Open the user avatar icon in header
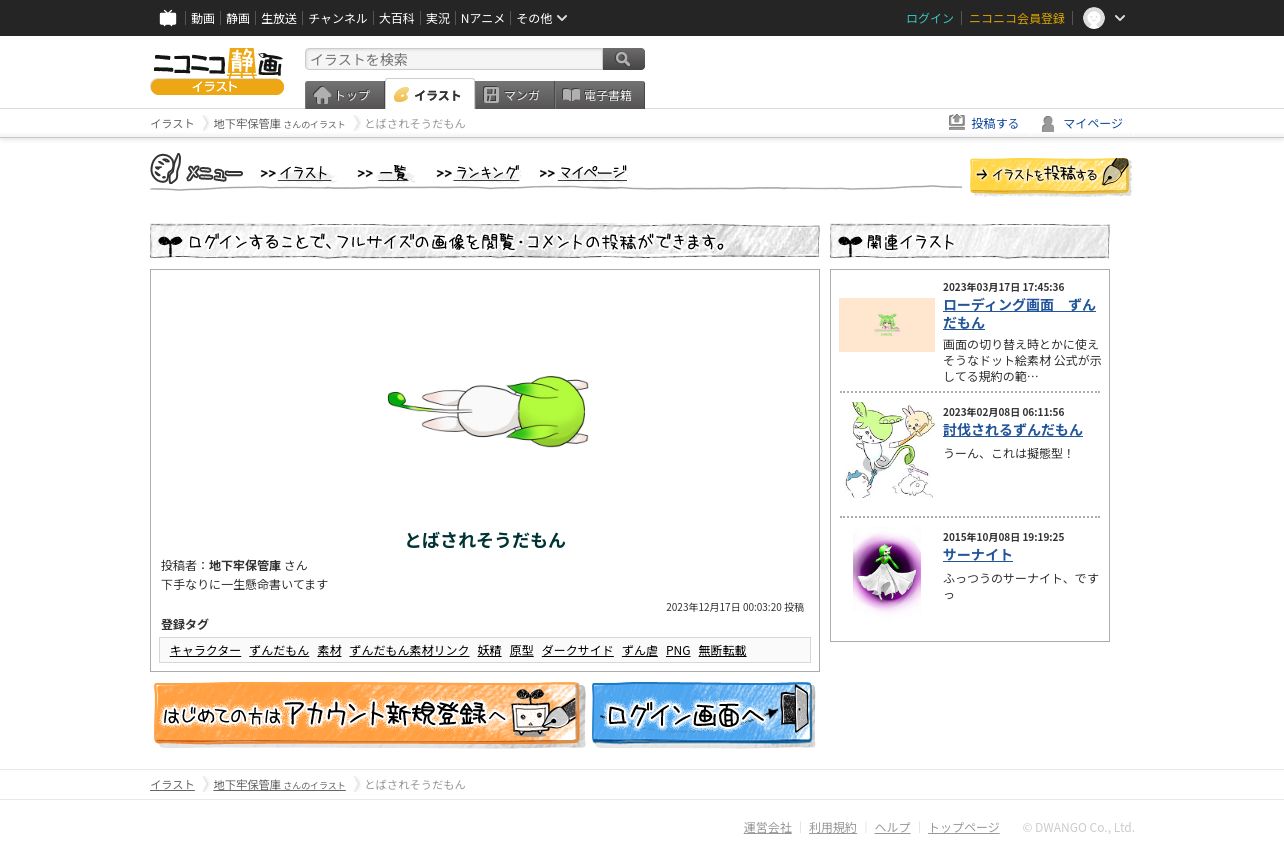 tap(1094, 18)
